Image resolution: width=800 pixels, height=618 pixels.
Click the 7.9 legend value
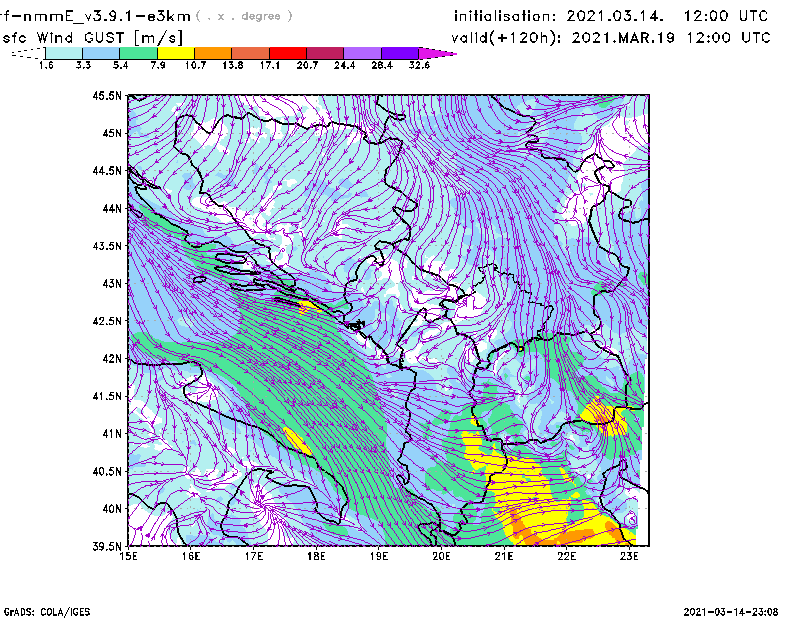(x=158, y=65)
